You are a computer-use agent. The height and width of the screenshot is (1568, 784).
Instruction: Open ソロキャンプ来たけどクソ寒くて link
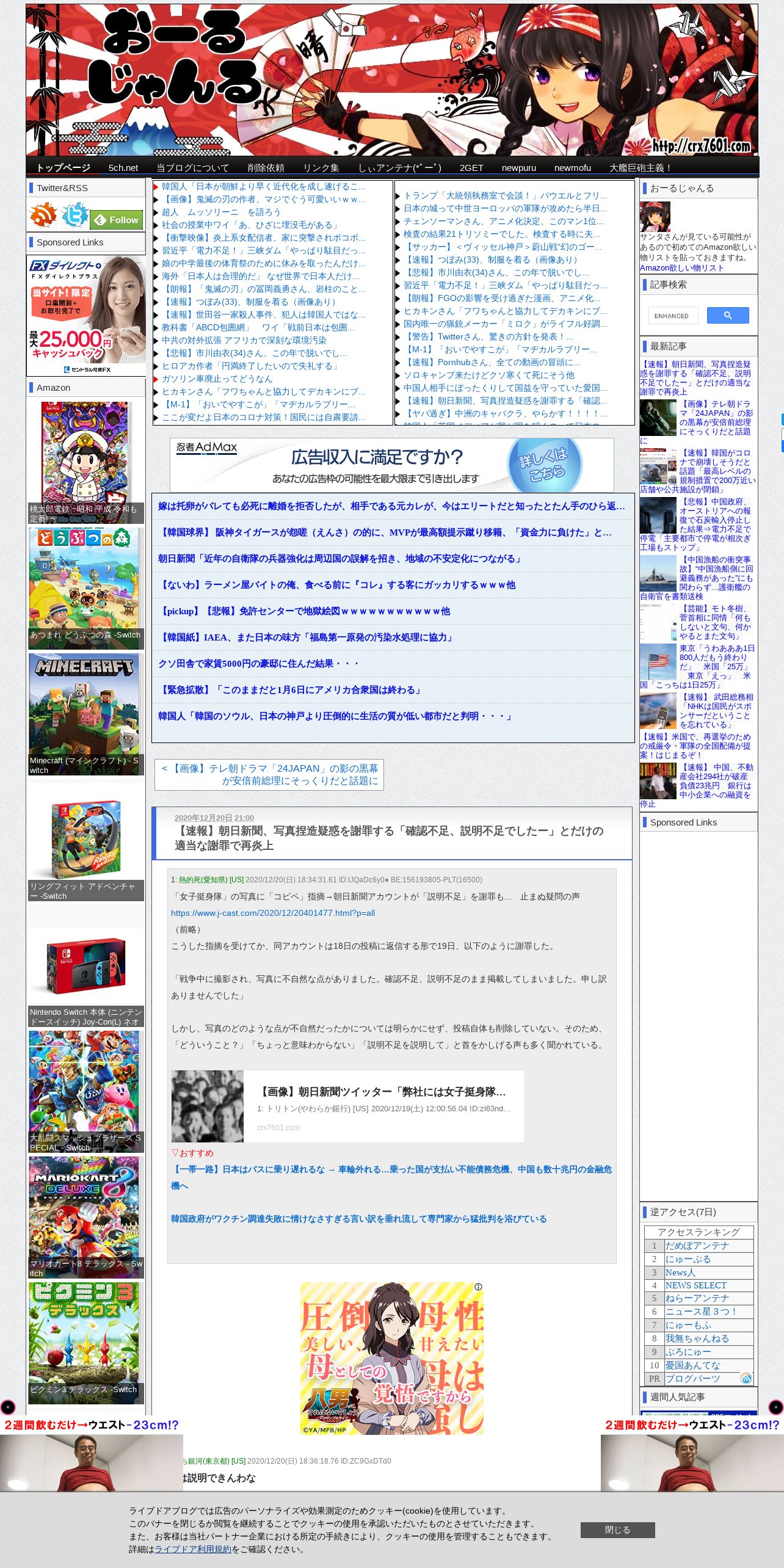pos(489,375)
